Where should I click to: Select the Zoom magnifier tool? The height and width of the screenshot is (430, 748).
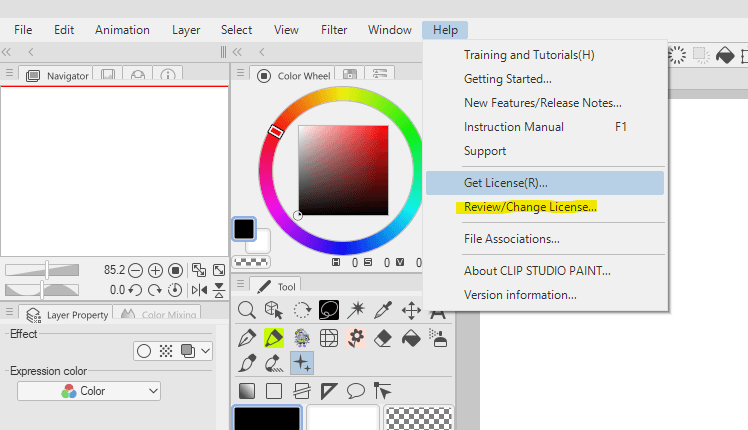pyautogui.click(x=246, y=310)
